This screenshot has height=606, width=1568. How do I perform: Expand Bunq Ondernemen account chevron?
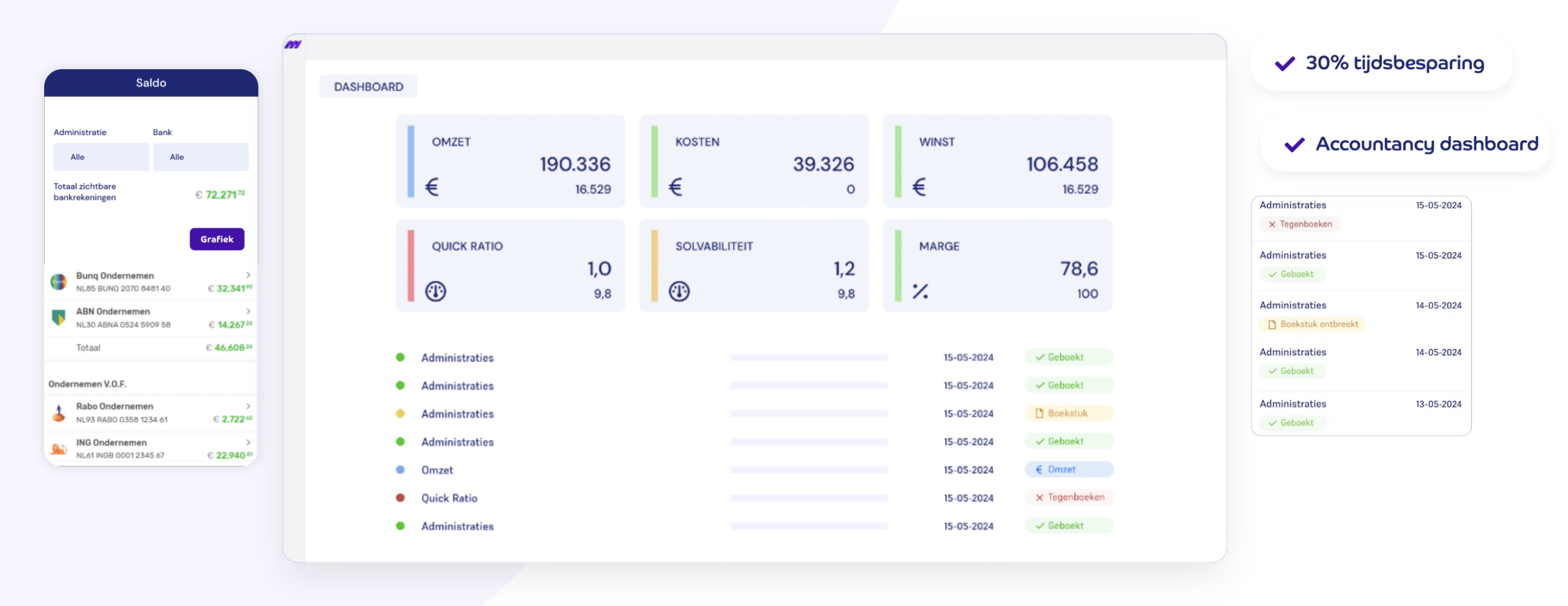[248, 275]
